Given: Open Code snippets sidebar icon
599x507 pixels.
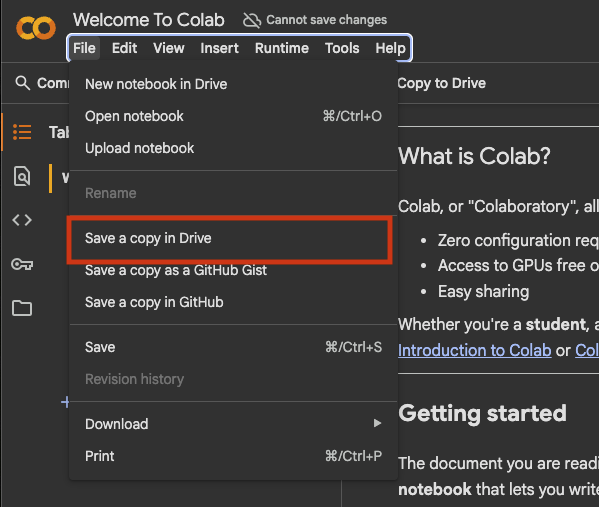Looking at the screenshot, I should point(22,220).
